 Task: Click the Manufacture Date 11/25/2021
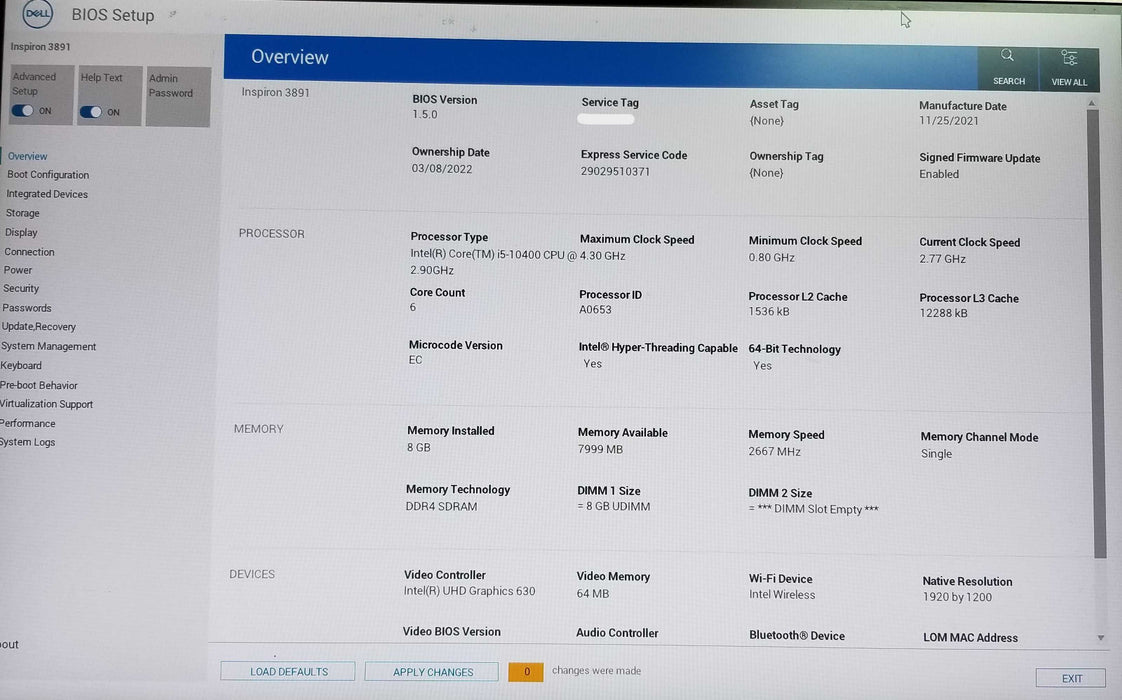tap(948, 121)
